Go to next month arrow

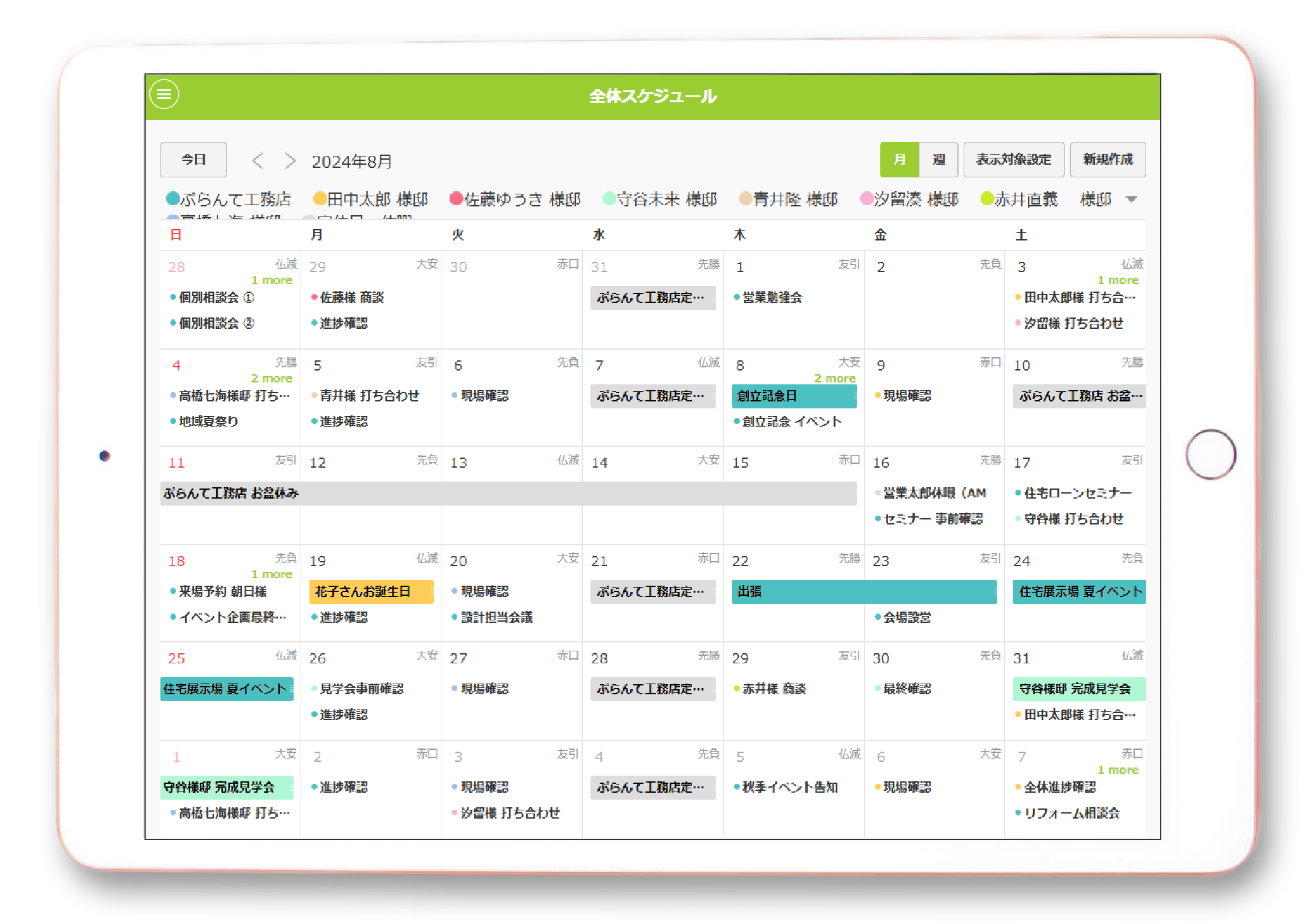[x=290, y=161]
